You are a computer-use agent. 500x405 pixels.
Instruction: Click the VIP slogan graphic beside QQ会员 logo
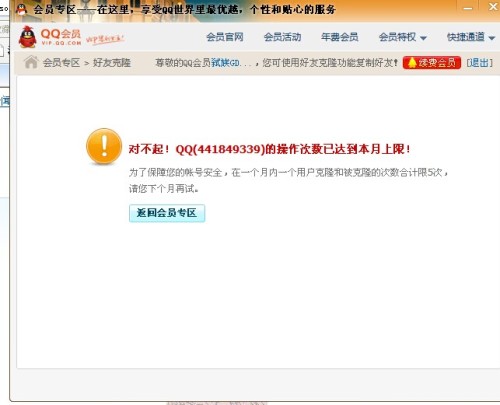coord(105,39)
